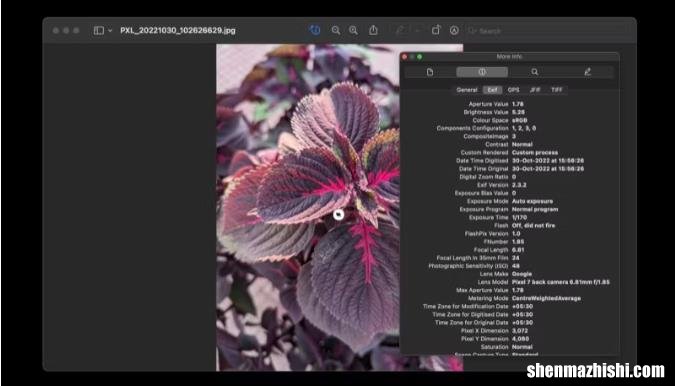The image size is (675, 386).
Task: Click the Custom process value
Action: coord(535,152)
